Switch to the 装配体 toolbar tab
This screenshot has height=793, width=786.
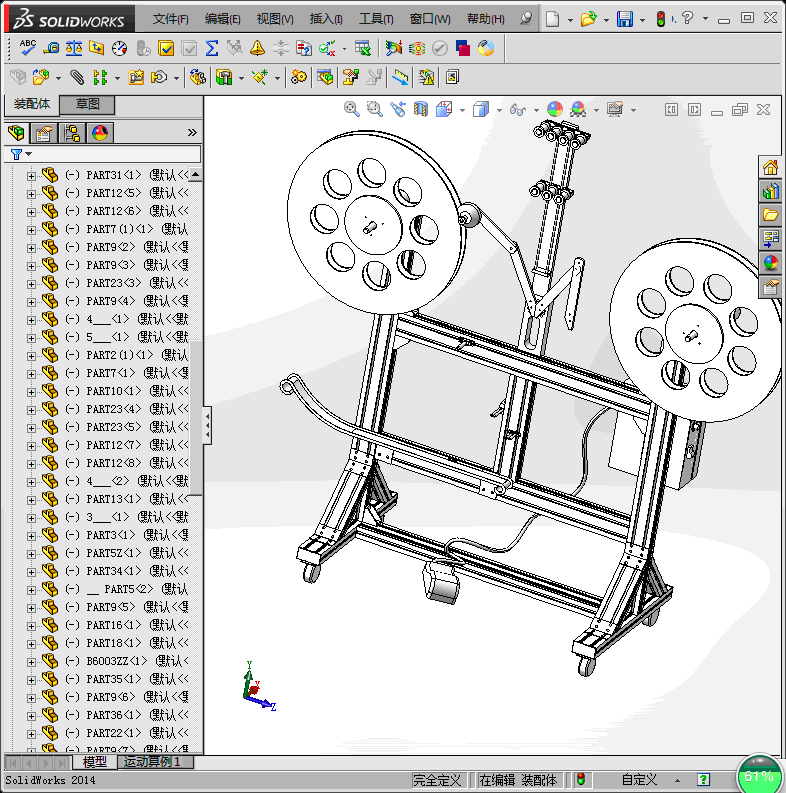[32, 104]
